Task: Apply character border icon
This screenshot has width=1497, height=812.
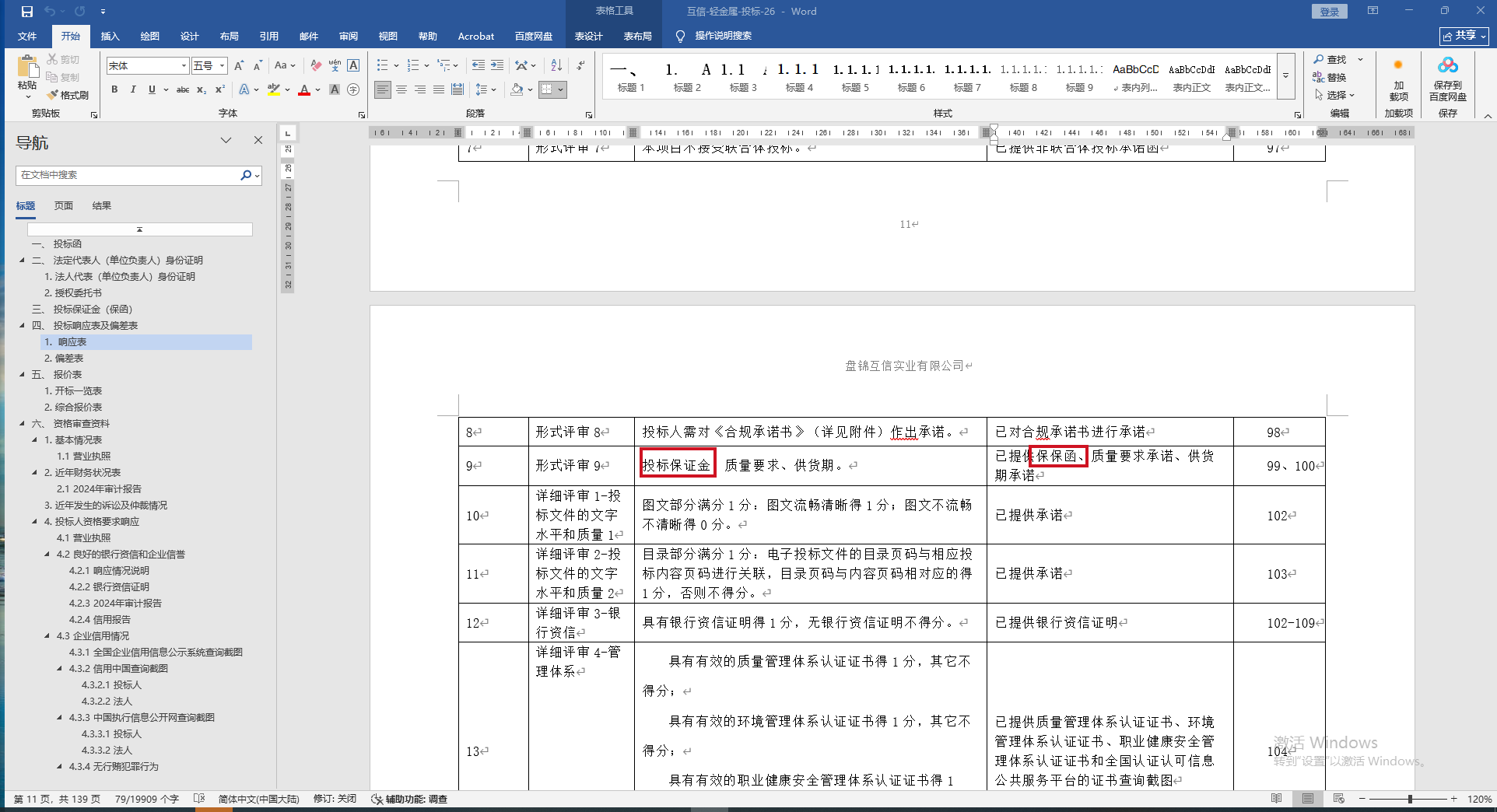Action: pos(353,66)
